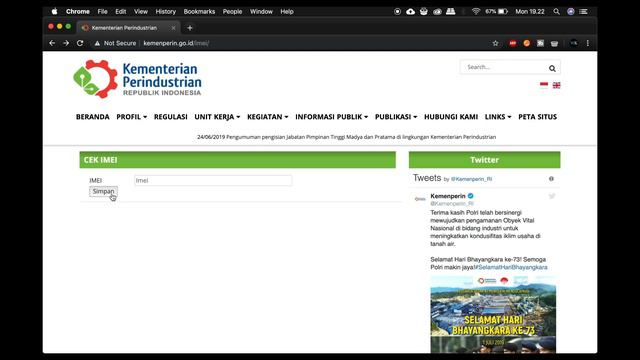Open Chrome's three-dot menu
The image size is (640, 360).
pos(588,43)
